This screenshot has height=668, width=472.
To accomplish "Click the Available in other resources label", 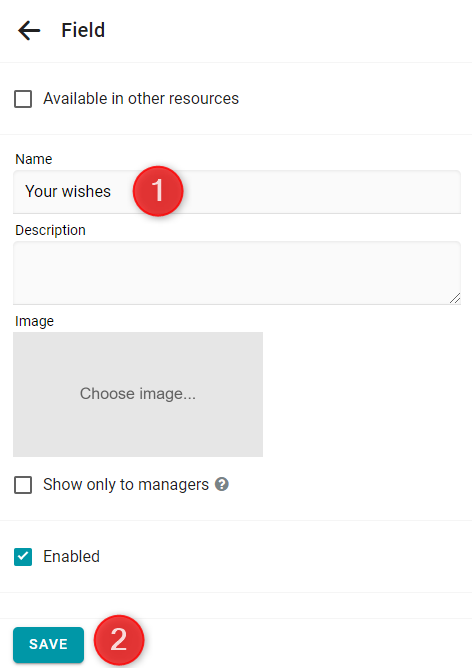I will coord(141,99).
